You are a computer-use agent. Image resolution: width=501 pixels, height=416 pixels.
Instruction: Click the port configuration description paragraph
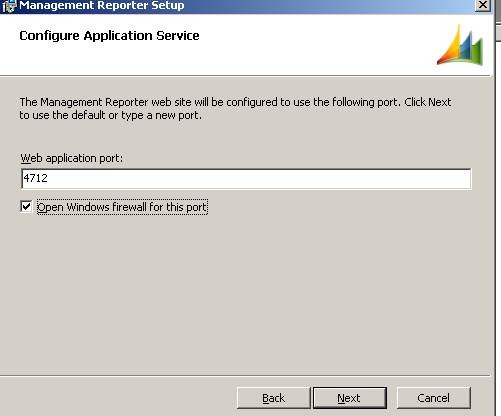[235, 109]
